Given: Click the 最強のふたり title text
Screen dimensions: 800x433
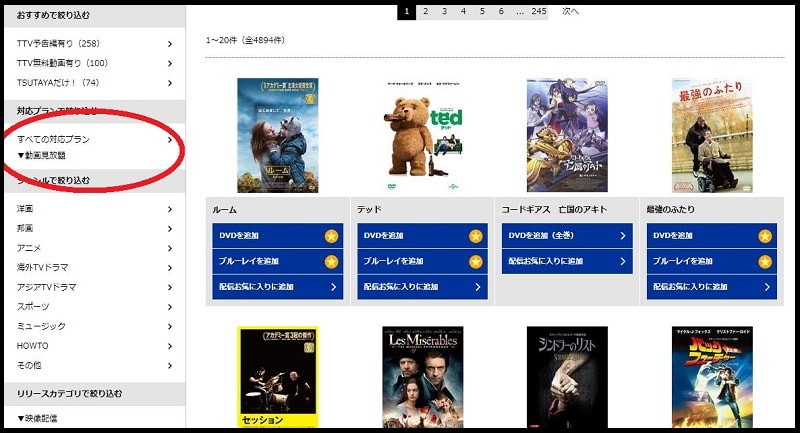Looking at the screenshot, I should (x=670, y=210).
